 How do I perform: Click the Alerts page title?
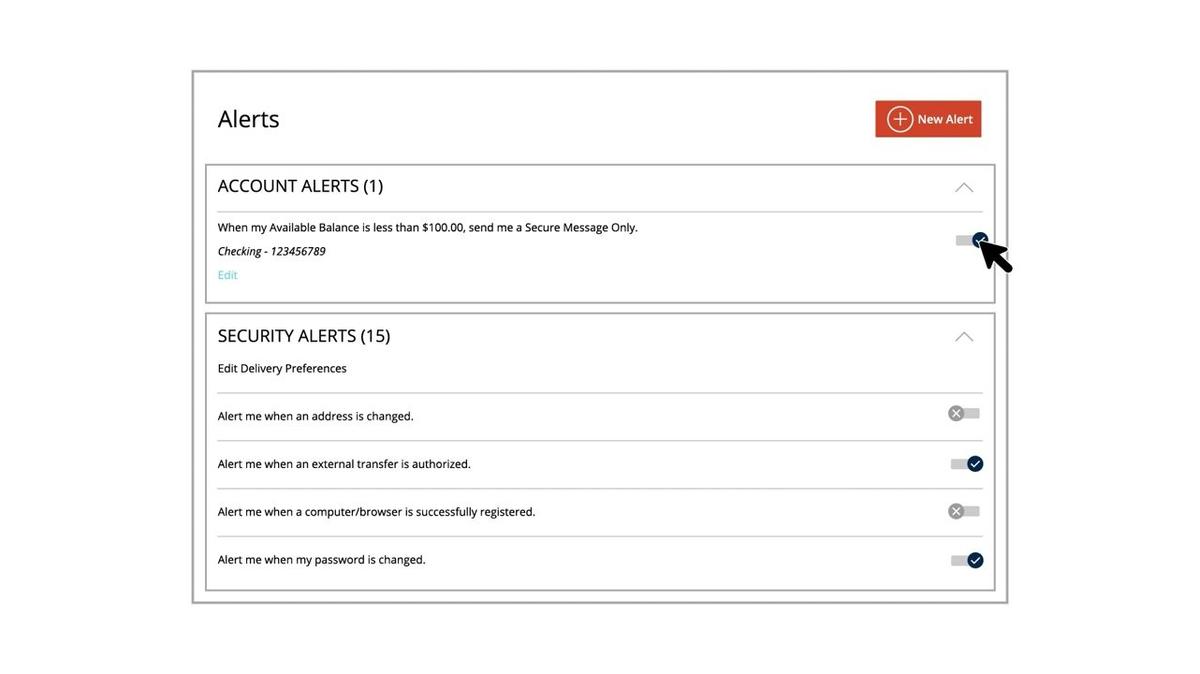pos(249,119)
